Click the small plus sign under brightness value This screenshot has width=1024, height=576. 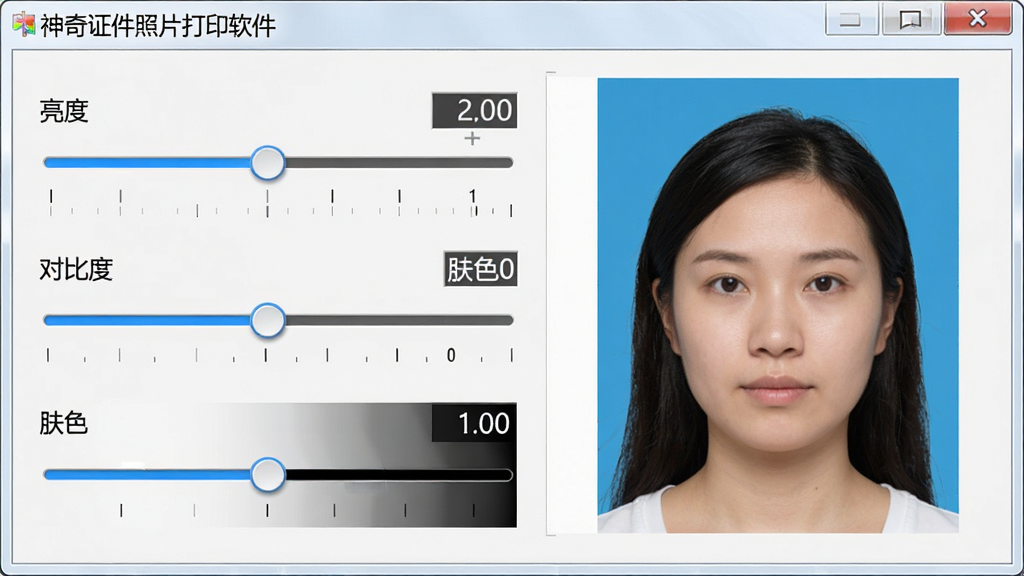(x=472, y=138)
